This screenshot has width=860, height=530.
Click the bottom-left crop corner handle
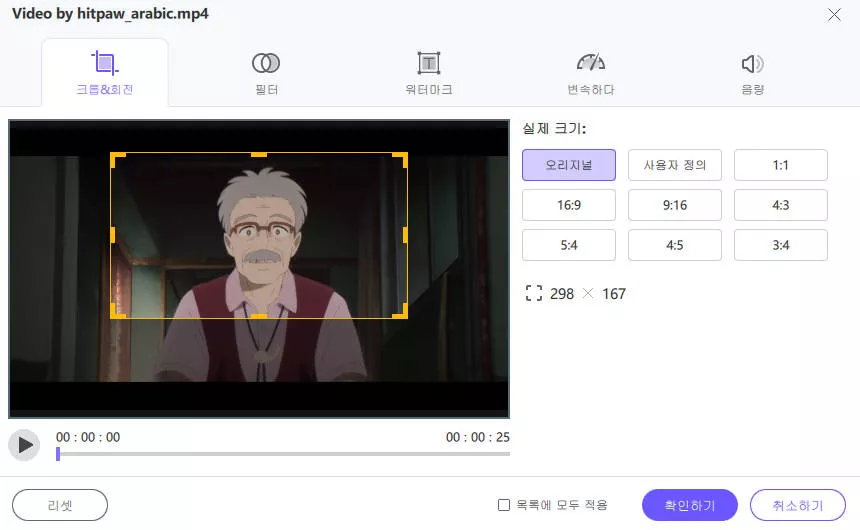coord(117,312)
